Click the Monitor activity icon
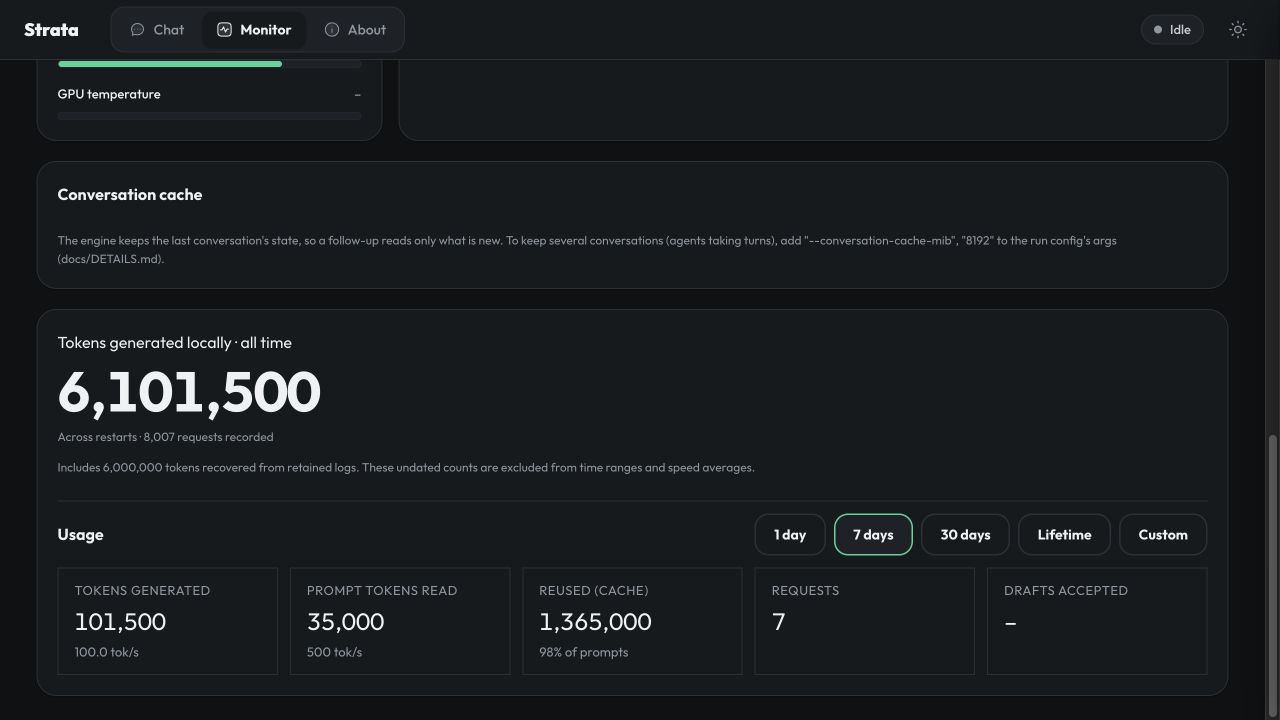 [224, 30]
